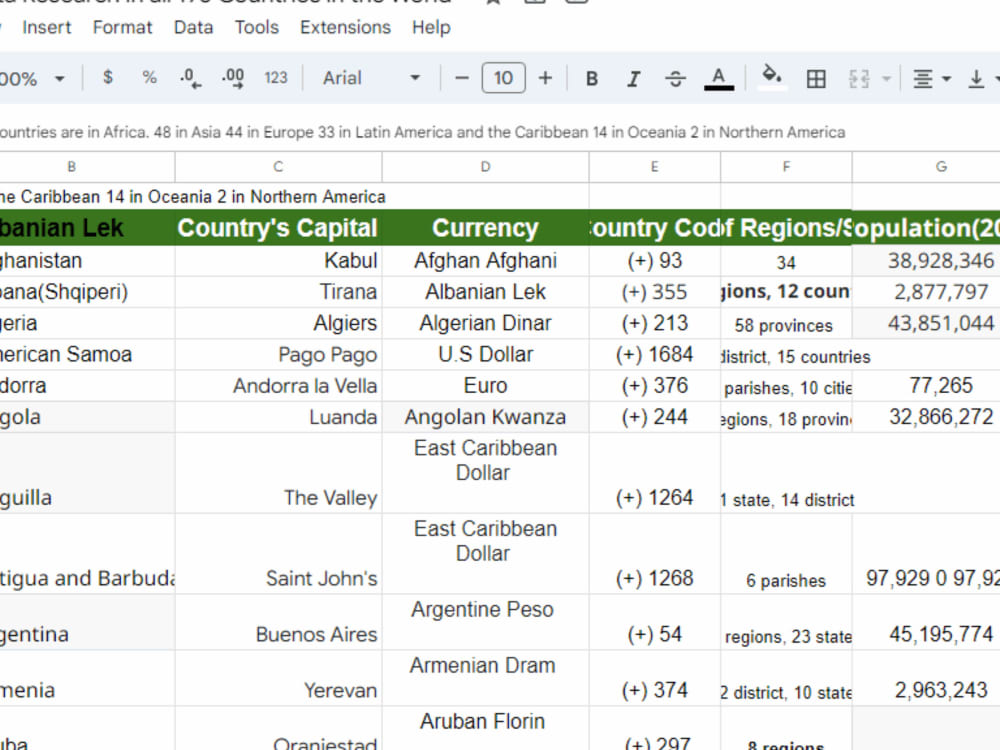
Task: Toggle text color with the A icon
Action: point(719,77)
